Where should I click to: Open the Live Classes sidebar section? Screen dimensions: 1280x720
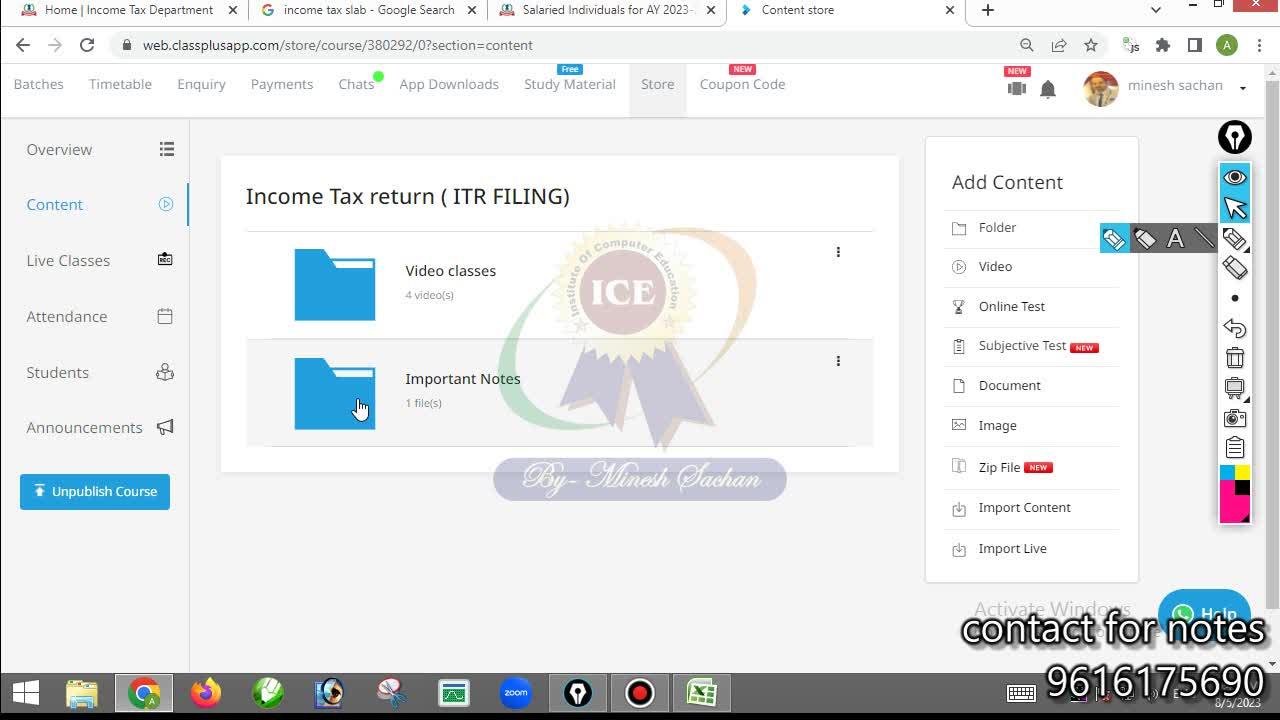pos(68,260)
